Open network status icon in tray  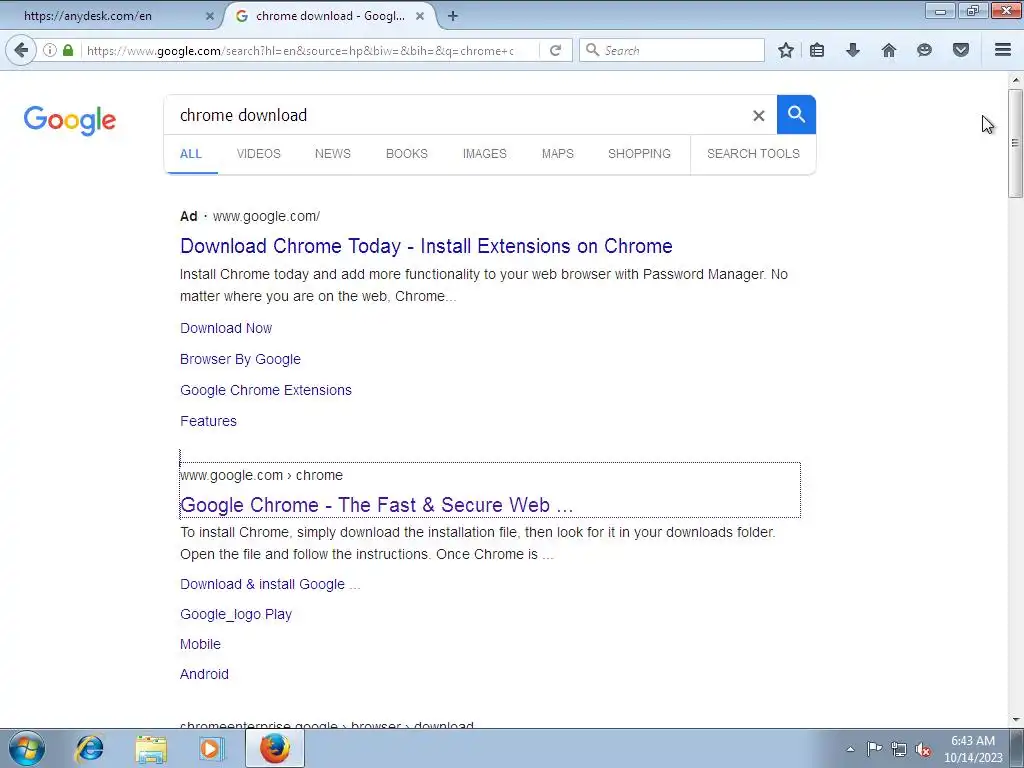tap(899, 749)
